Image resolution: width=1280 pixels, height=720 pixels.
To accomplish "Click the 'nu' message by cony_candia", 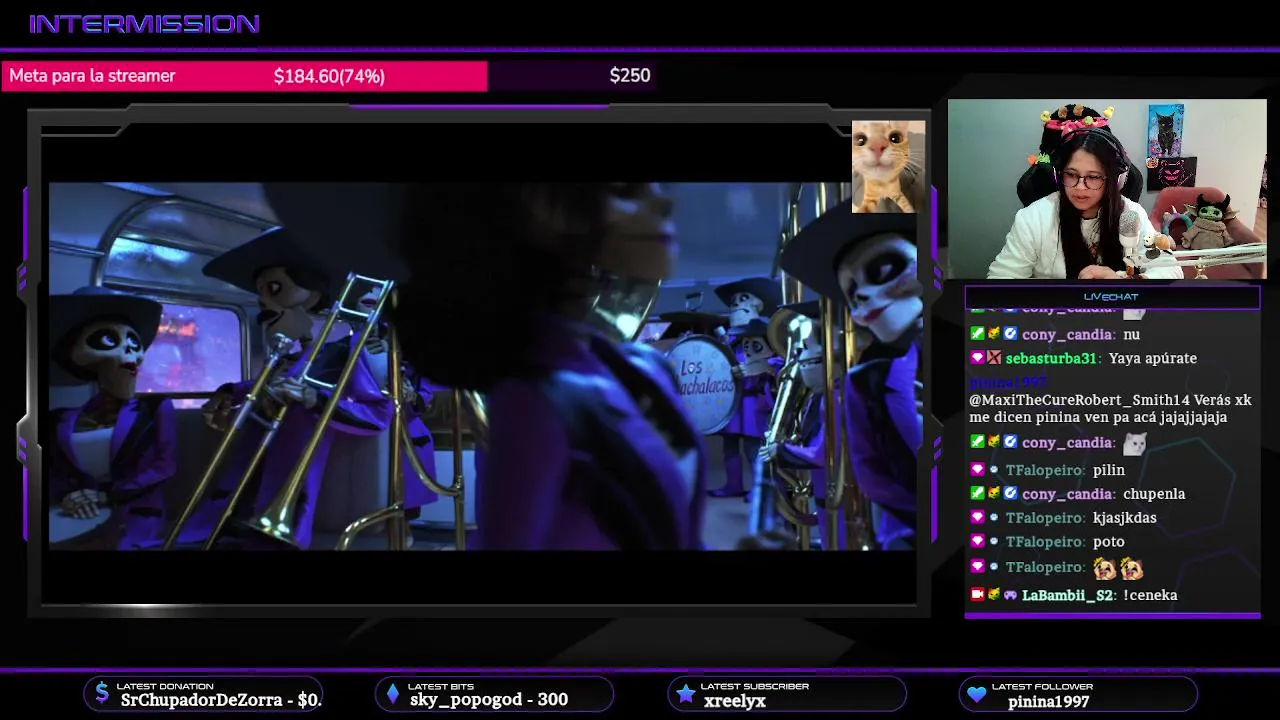I will (1131, 335).
